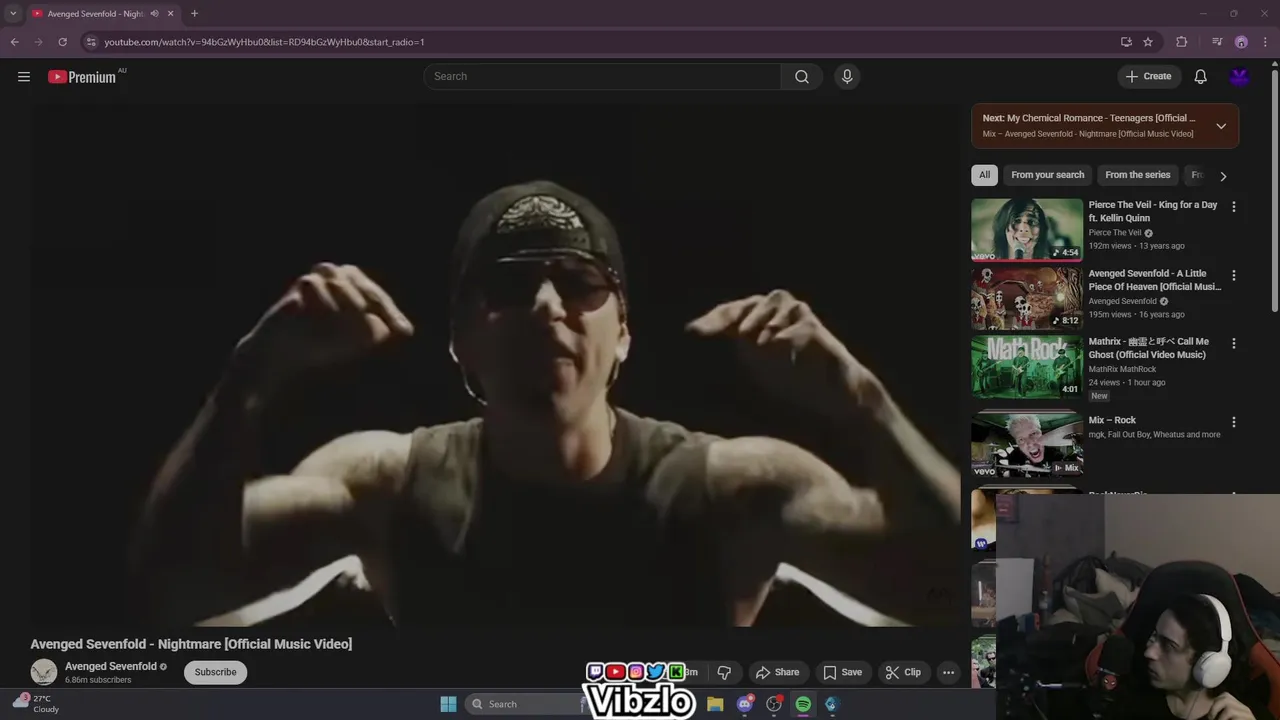This screenshot has width=1280, height=720.
Task: Click the 'Mix – Rock' title
Action: [x=1112, y=421]
